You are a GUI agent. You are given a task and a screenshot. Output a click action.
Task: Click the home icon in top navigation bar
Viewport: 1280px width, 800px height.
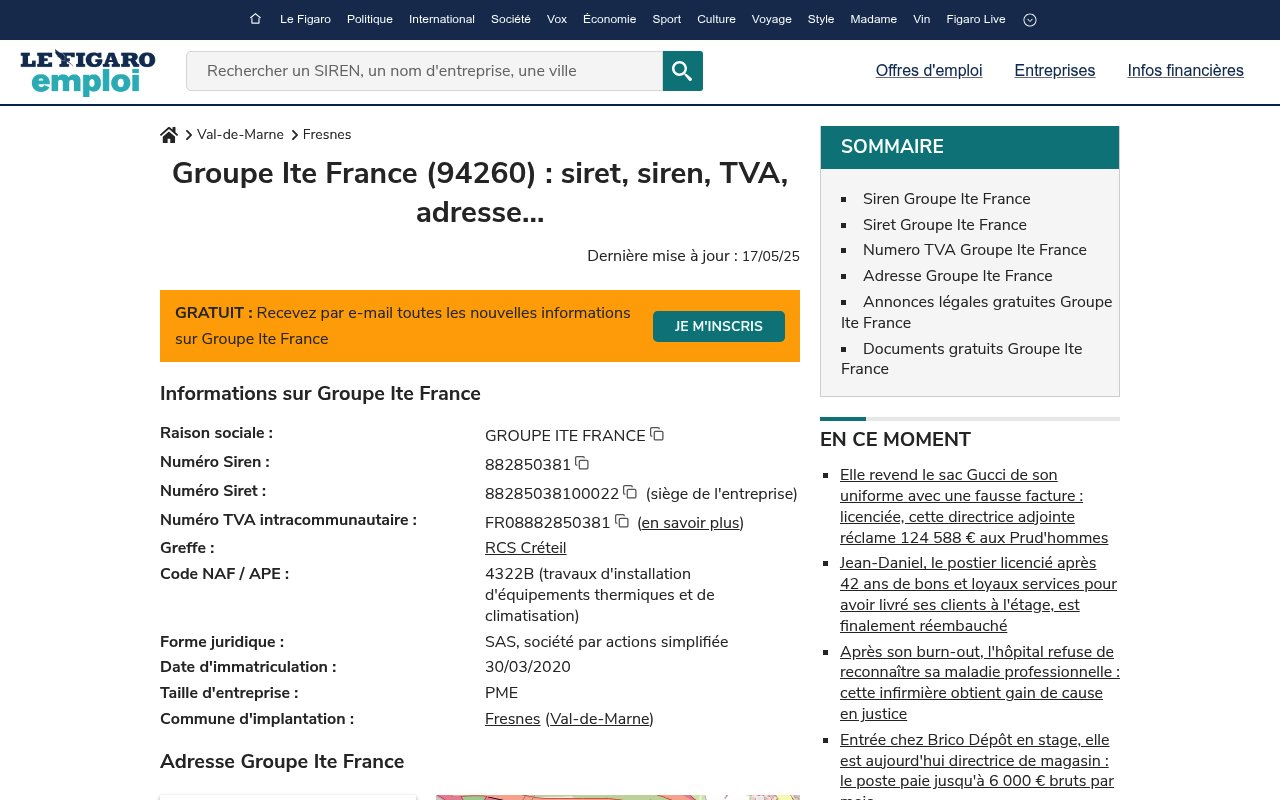[255, 19]
